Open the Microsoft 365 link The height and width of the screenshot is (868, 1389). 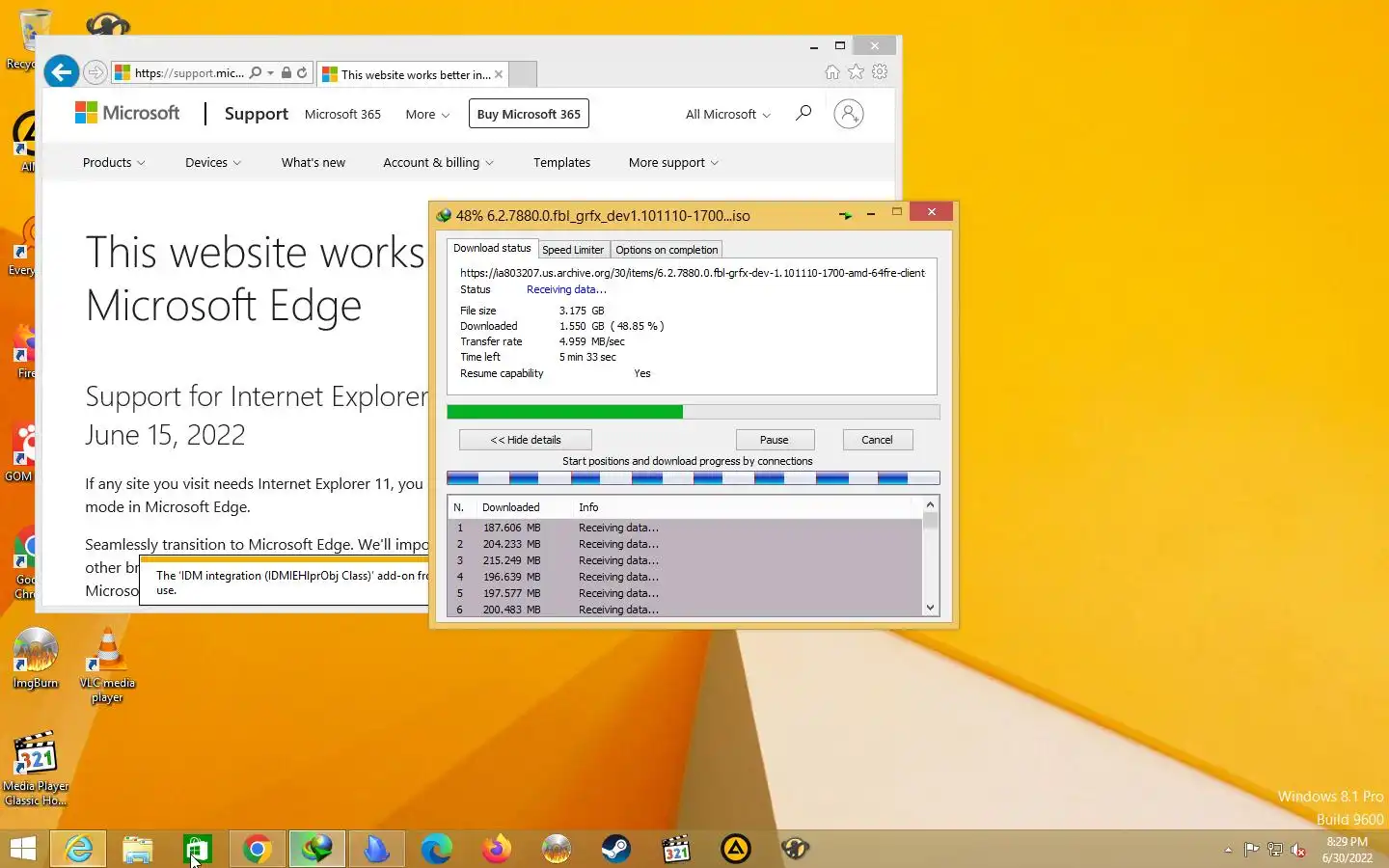342,114
